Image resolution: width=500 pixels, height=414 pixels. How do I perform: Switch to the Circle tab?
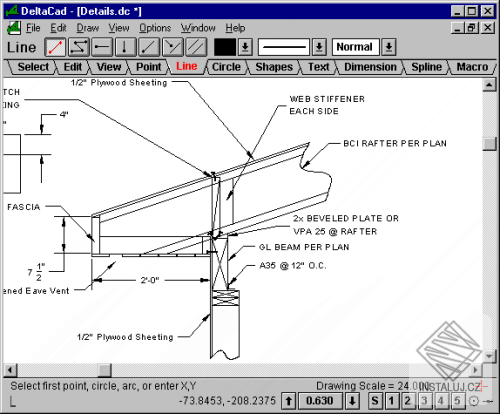226,67
